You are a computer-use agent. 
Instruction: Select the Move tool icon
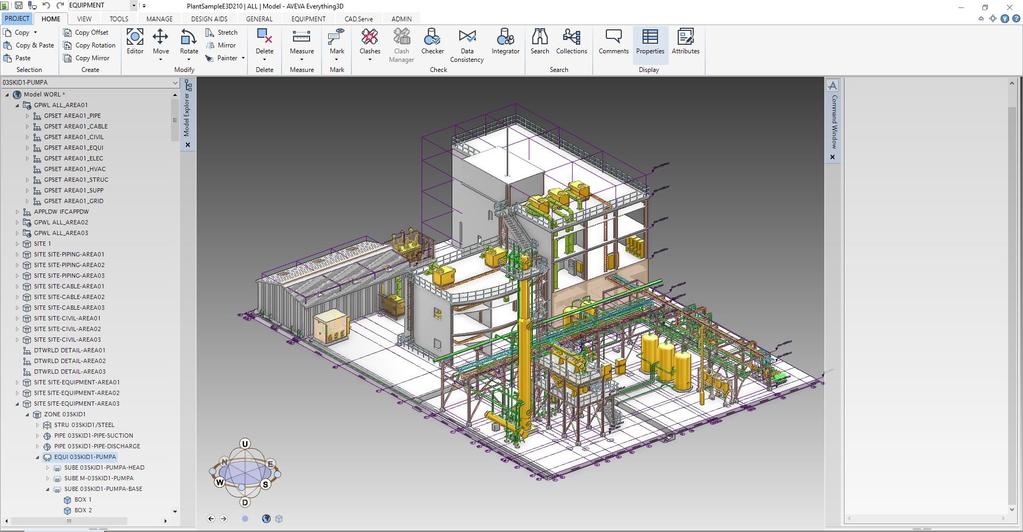pos(160,37)
